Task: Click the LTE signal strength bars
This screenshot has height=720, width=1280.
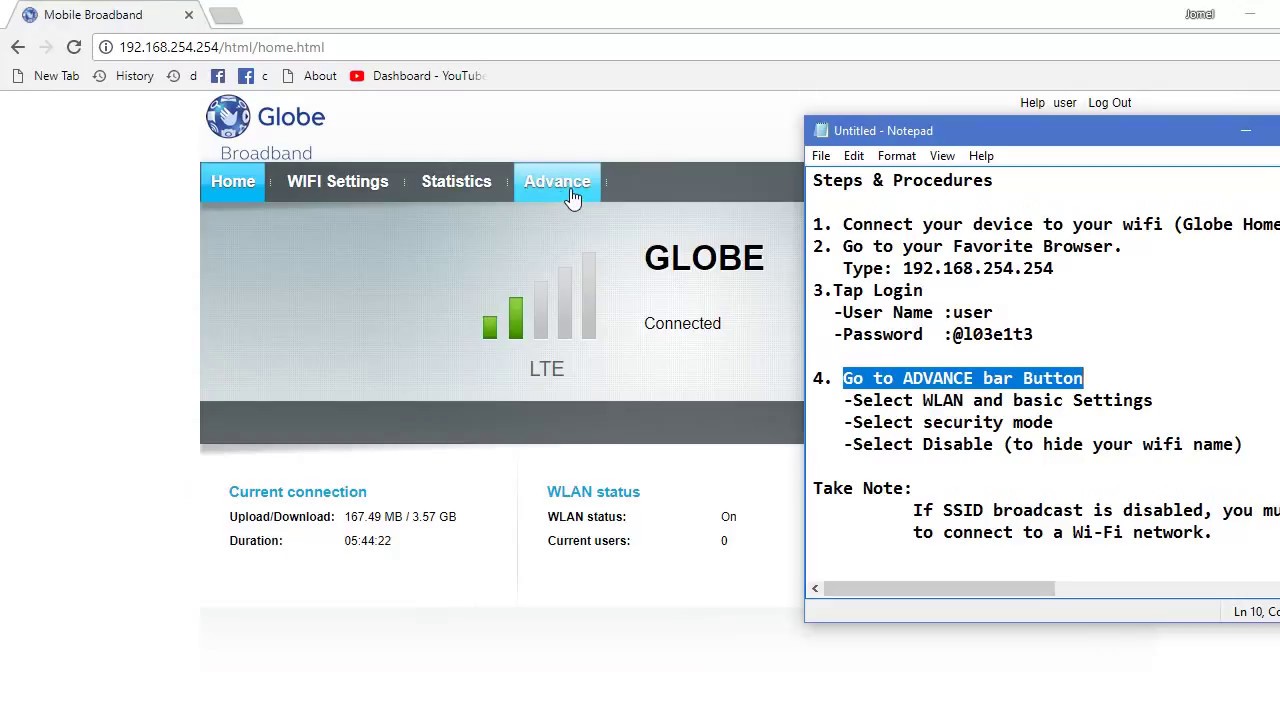Action: click(539, 297)
